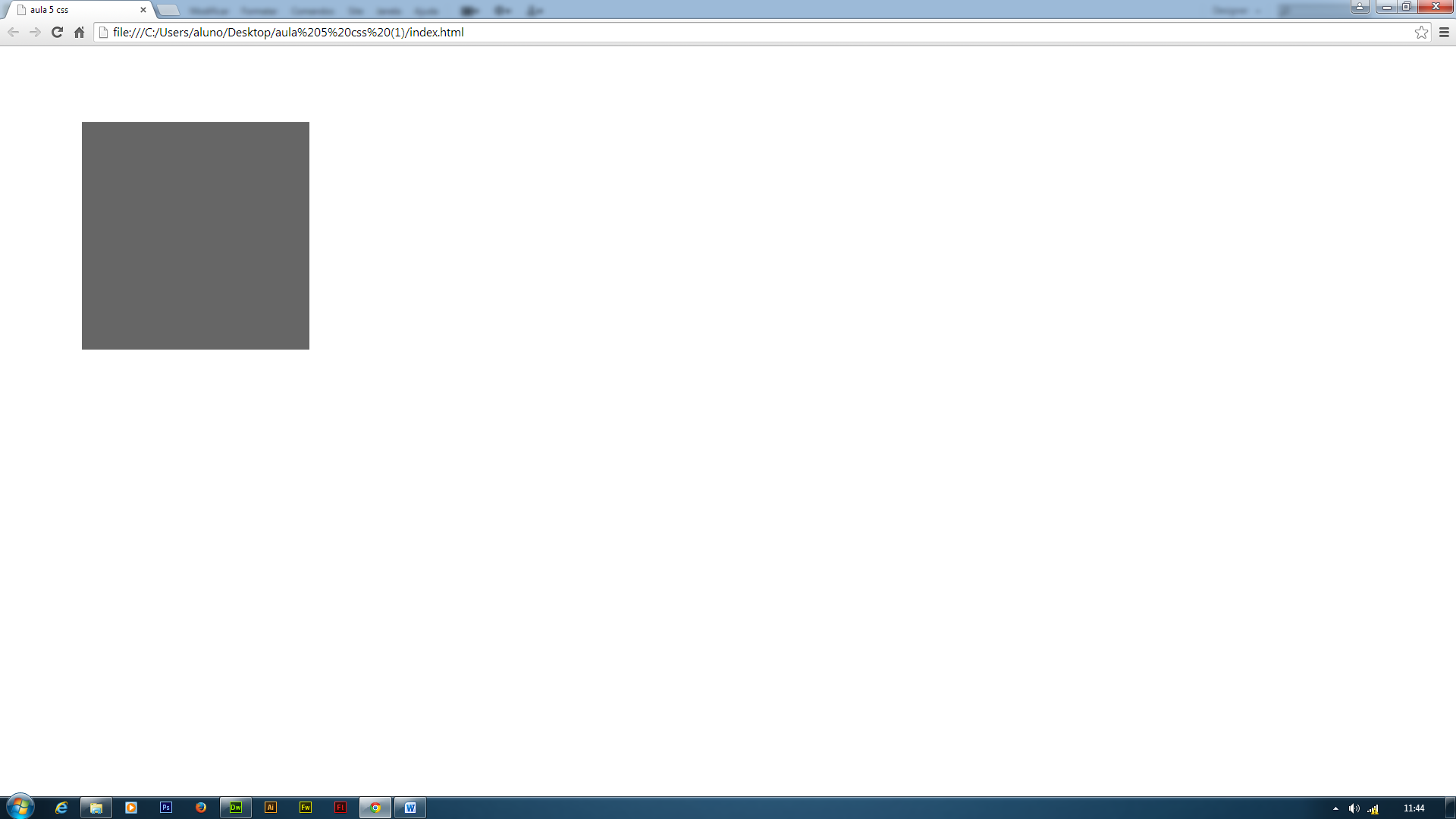Image resolution: width=1456 pixels, height=819 pixels.
Task: Click the browser forward arrow
Action: [x=35, y=32]
